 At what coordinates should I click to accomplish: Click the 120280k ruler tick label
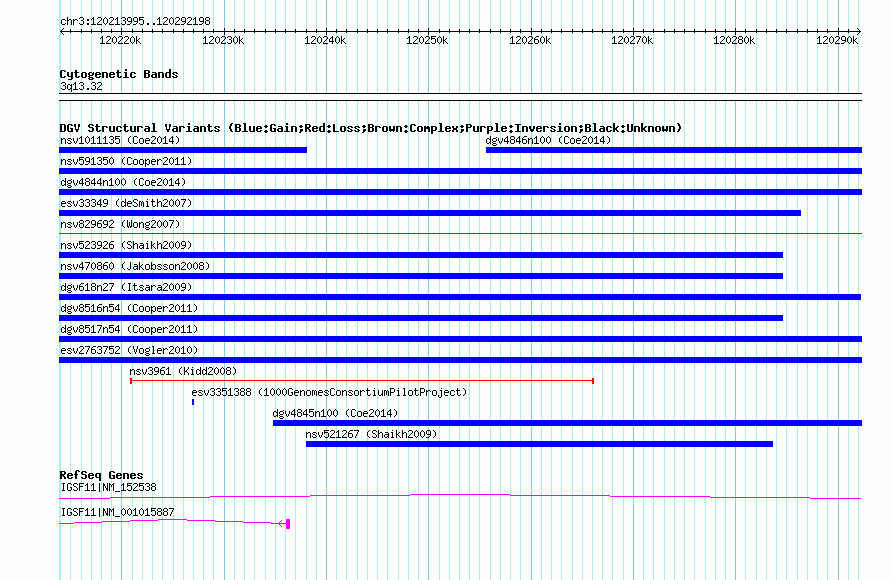(x=734, y=40)
